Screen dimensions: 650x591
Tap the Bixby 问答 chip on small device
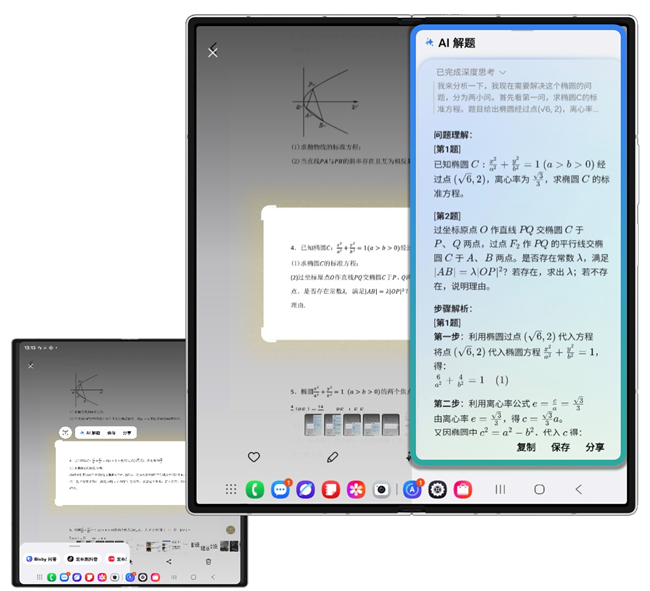(41, 559)
